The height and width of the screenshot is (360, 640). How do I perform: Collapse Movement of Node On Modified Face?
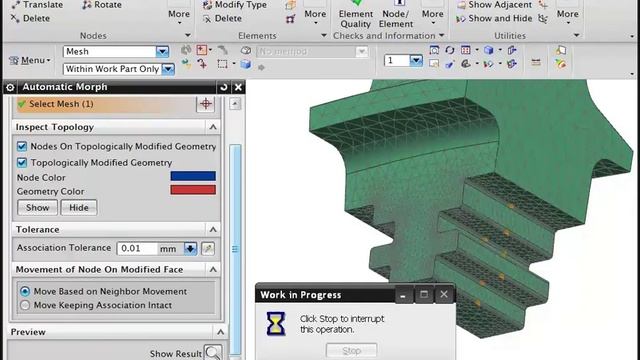[213, 269]
